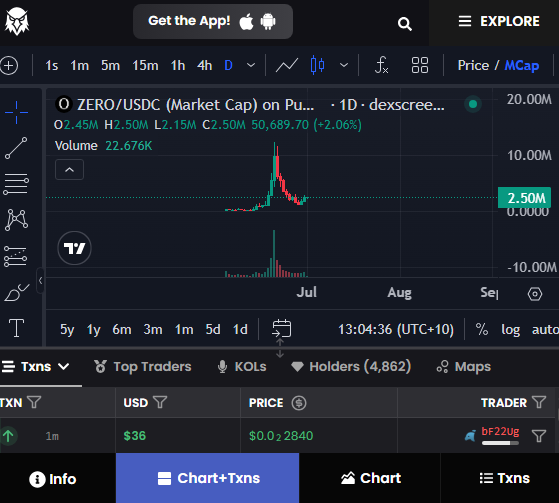The width and height of the screenshot is (559, 503).
Task: Click the 13:04:36 (UTC+10) timezone clock
Action: tap(396, 329)
